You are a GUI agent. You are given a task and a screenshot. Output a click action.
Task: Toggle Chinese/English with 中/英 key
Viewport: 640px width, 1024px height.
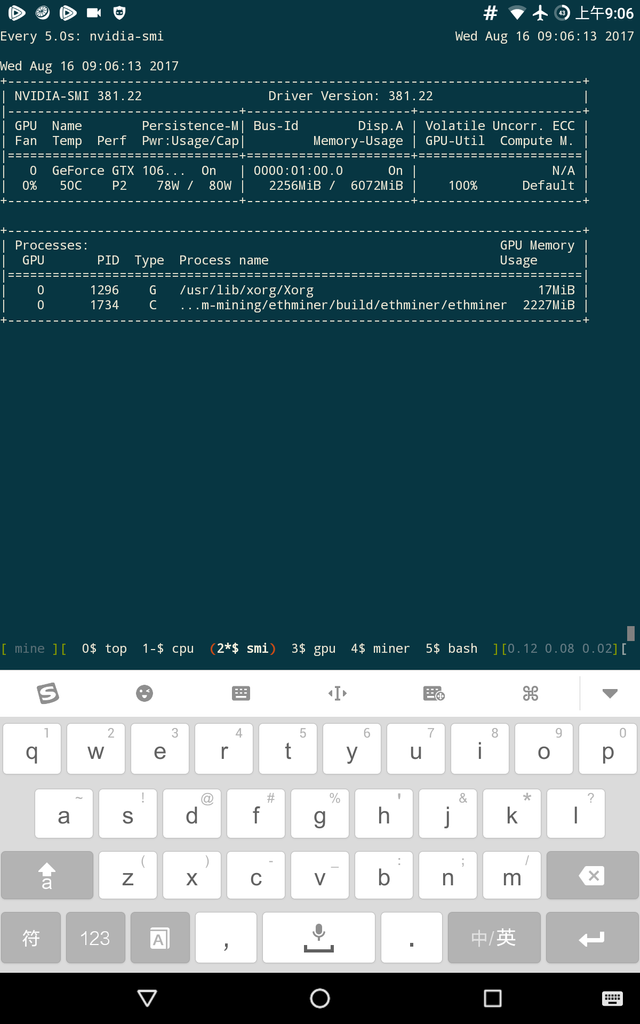click(494, 938)
